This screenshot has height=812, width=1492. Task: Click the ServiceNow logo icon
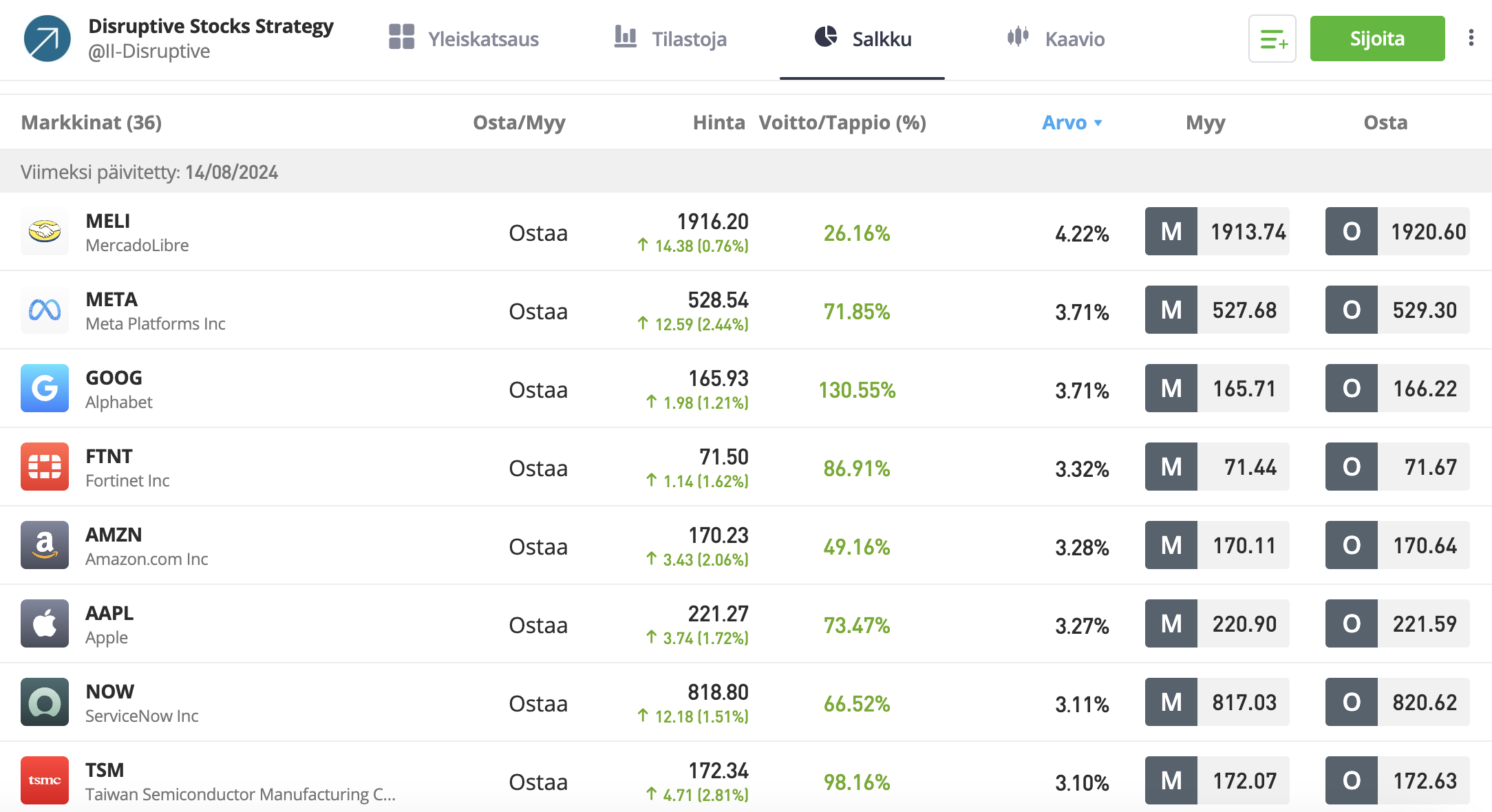click(x=45, y=702)
